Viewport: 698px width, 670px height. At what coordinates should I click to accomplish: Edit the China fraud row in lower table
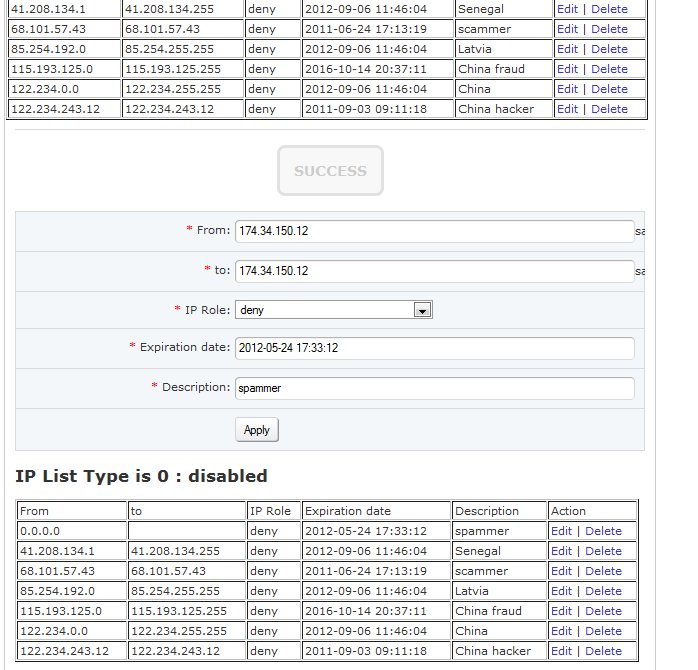coord(561,611)
